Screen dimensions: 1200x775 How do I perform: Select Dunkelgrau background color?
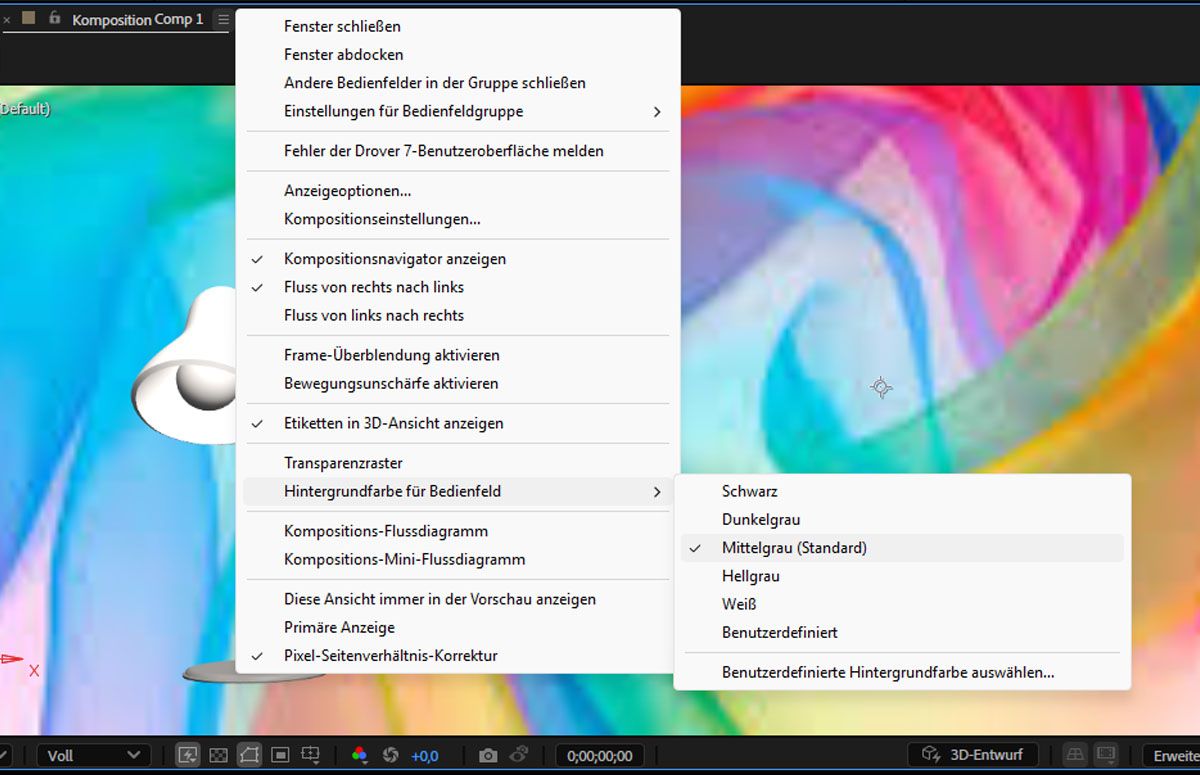(x=902, y=519)
